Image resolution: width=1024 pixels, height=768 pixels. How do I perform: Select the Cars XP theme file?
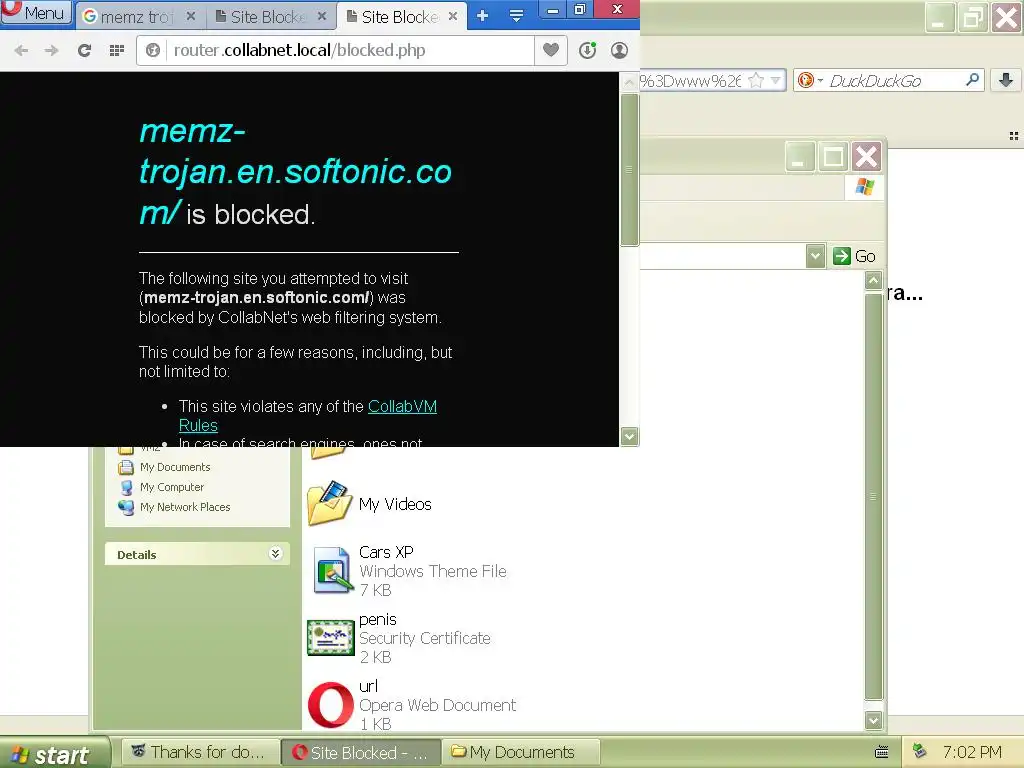(x=408, y=571)
